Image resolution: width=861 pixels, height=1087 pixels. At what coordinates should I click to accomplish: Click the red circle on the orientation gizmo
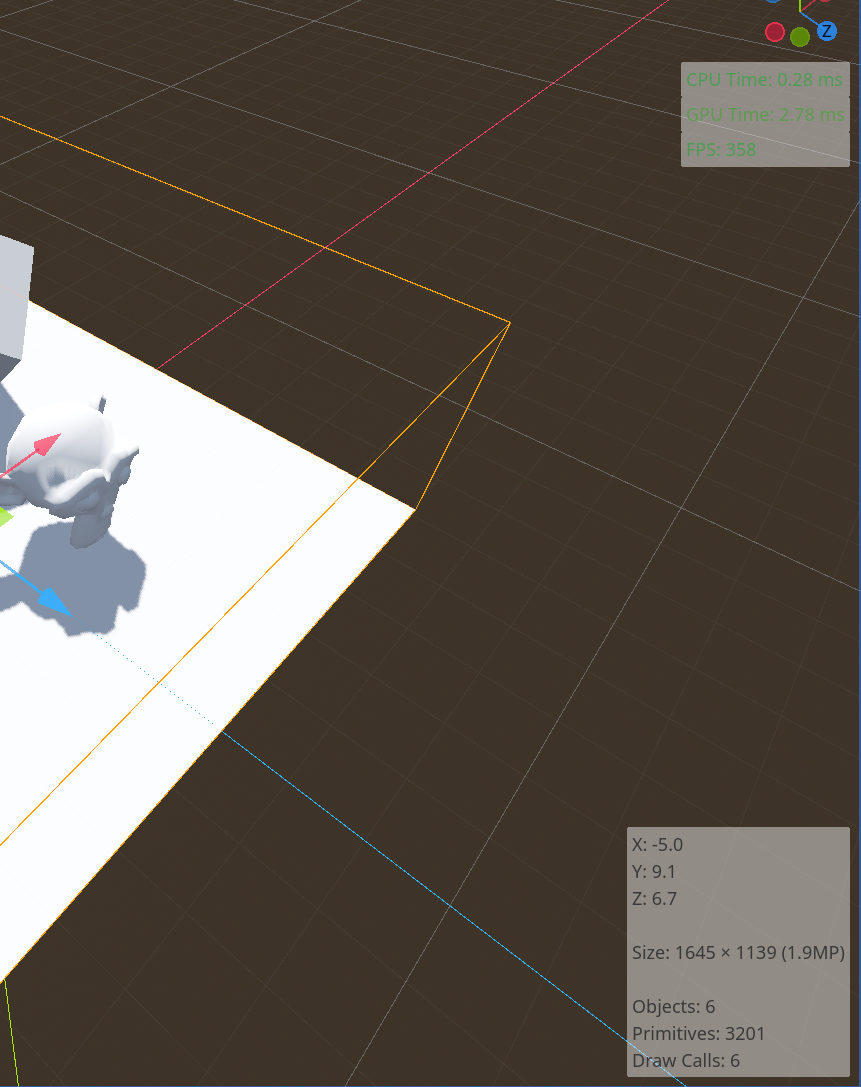pyautogui.click(x=774, y=32)
